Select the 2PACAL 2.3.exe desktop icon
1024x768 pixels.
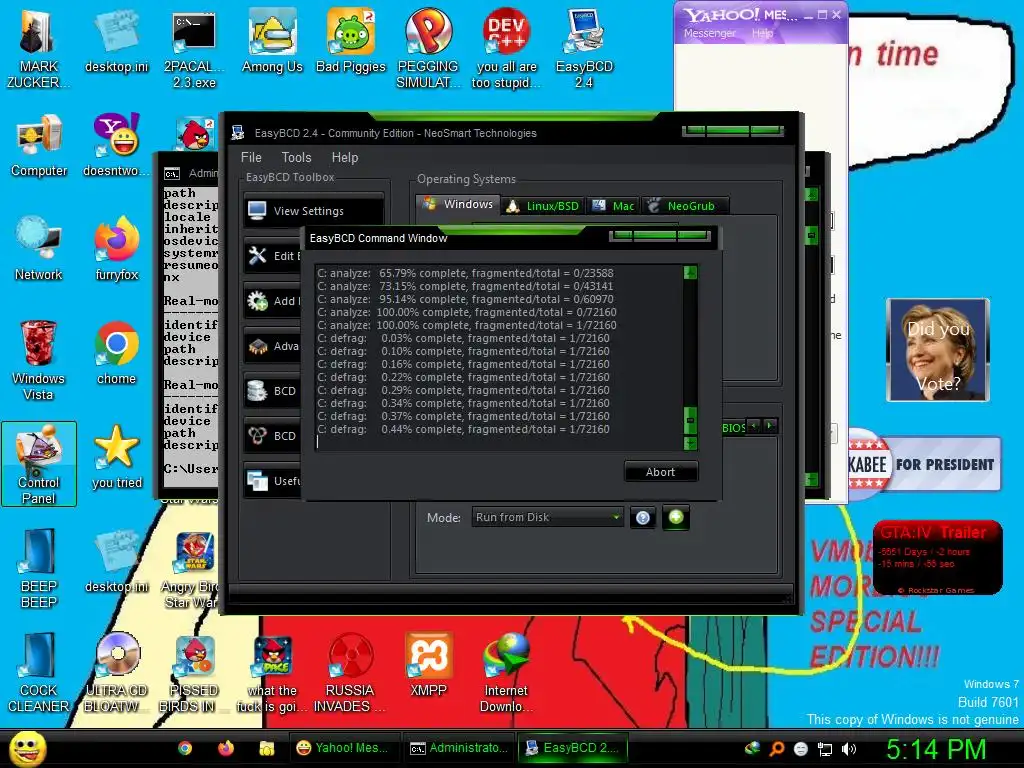pyautogui.click(x=194, y=48)
